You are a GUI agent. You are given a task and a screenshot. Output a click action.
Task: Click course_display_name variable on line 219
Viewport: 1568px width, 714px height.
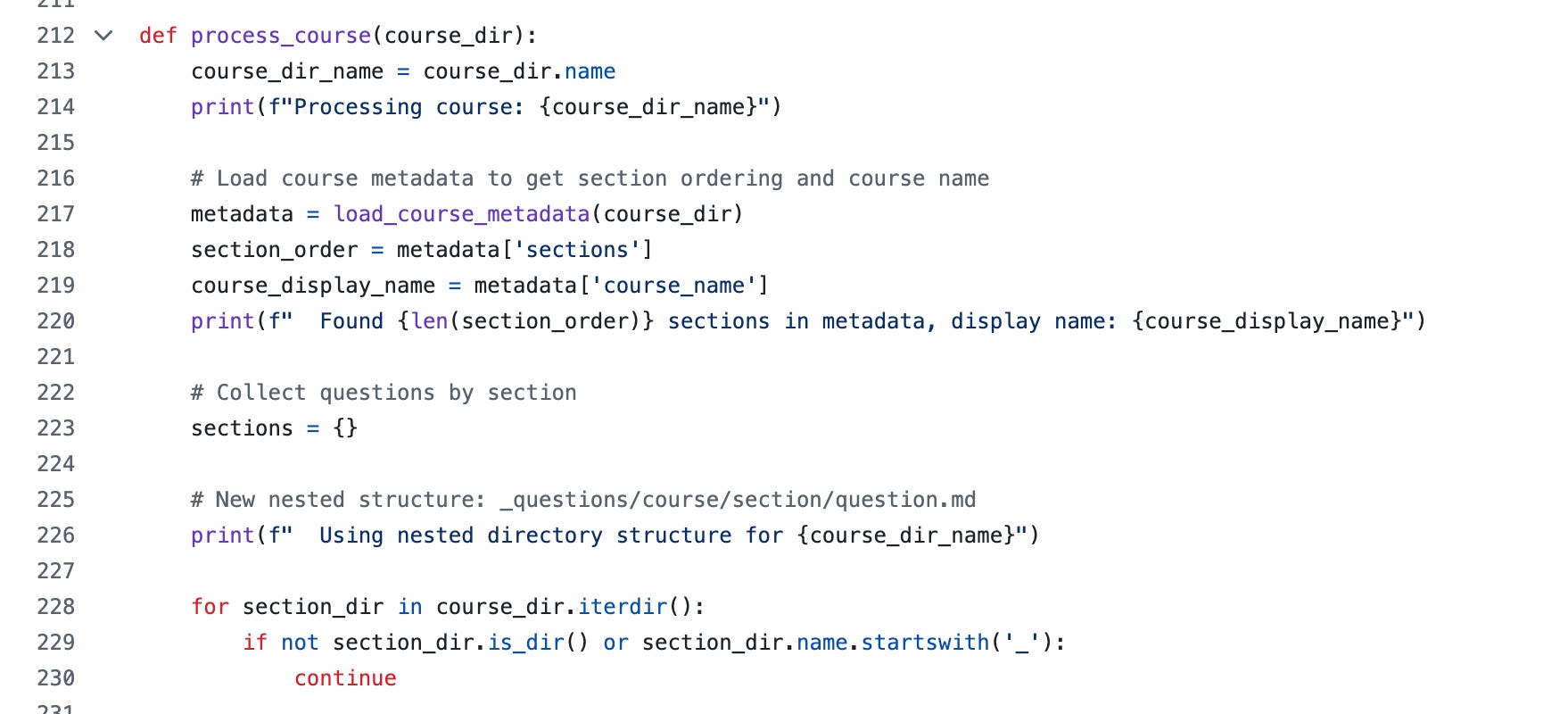click(313, 286)
